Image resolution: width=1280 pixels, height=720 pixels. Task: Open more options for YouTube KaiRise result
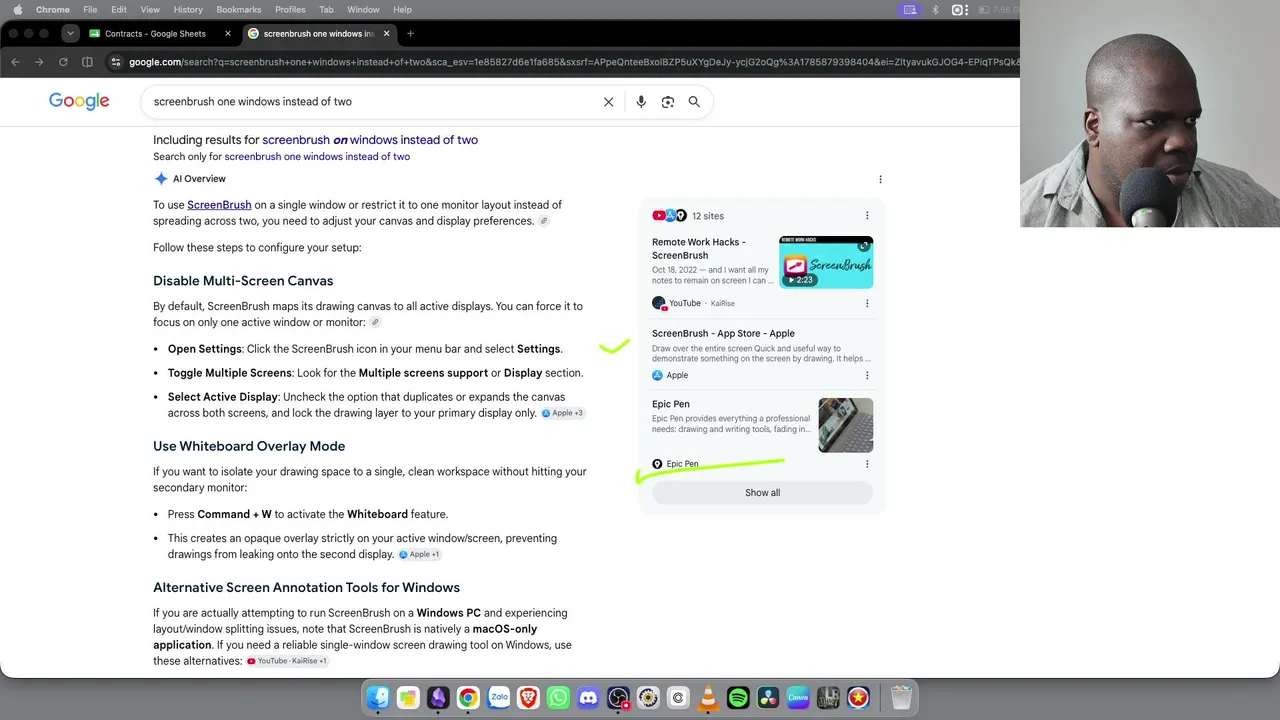(x=867, y=303)
